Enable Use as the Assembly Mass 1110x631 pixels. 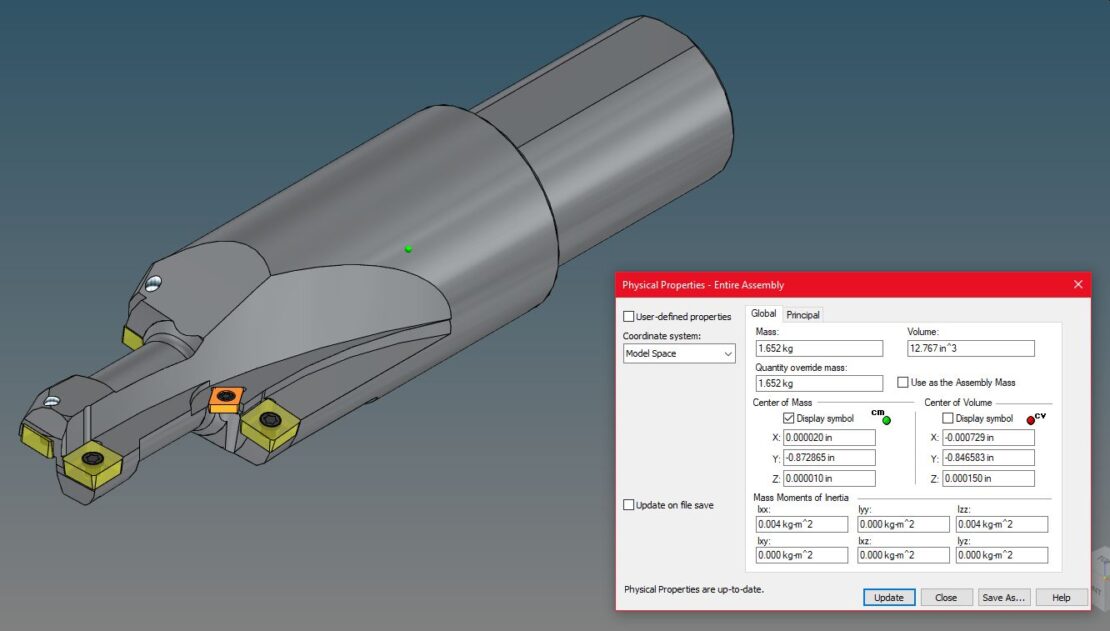click(904, 382)
